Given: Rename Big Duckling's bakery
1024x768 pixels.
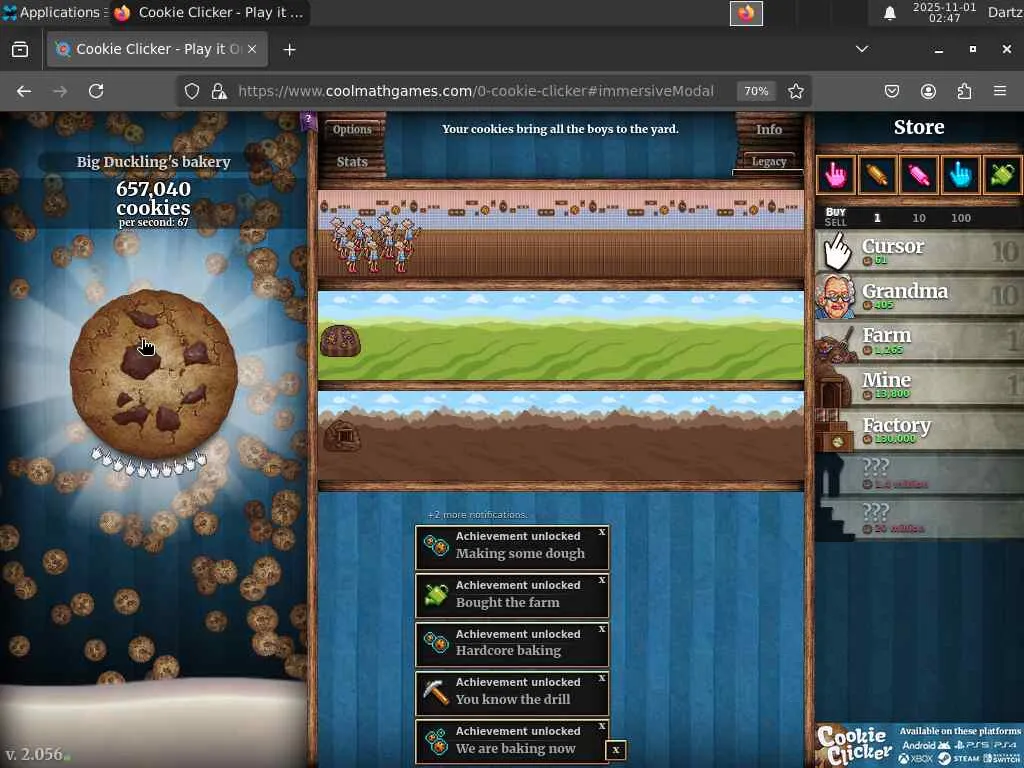Looking at the screenshot, I should [x=153, y=161].
